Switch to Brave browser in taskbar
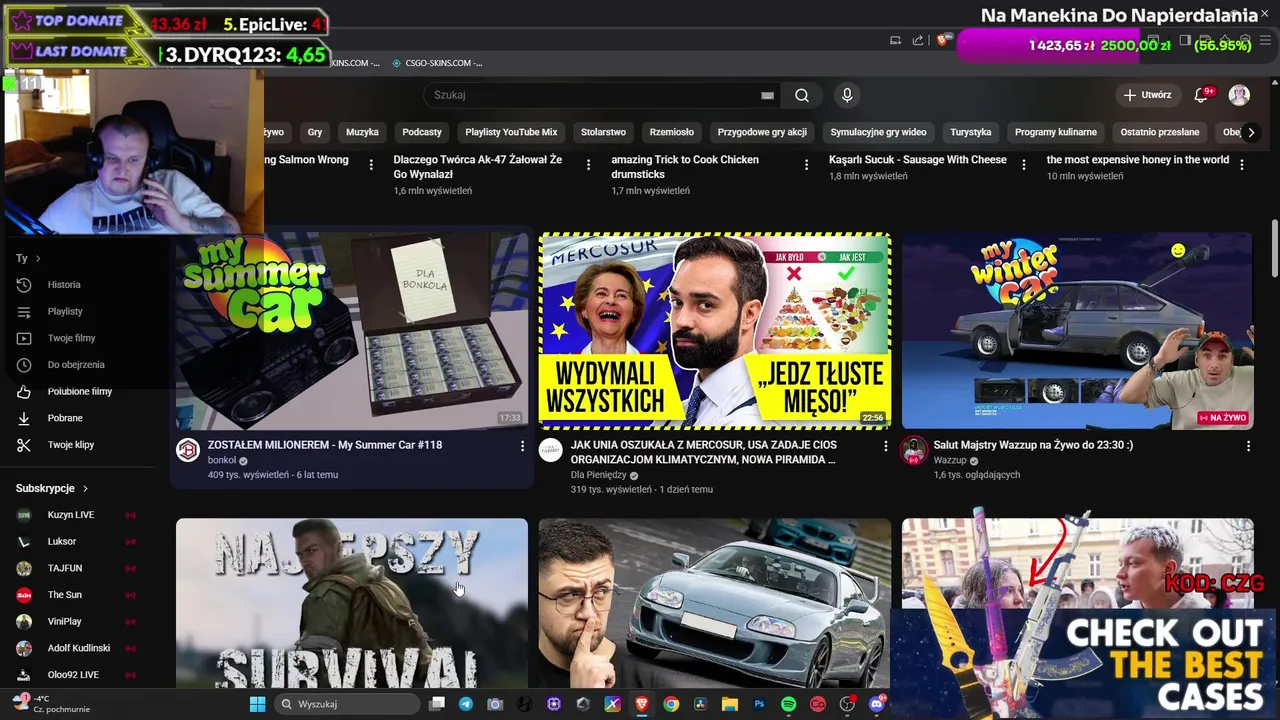 click(x=641, y=704)
